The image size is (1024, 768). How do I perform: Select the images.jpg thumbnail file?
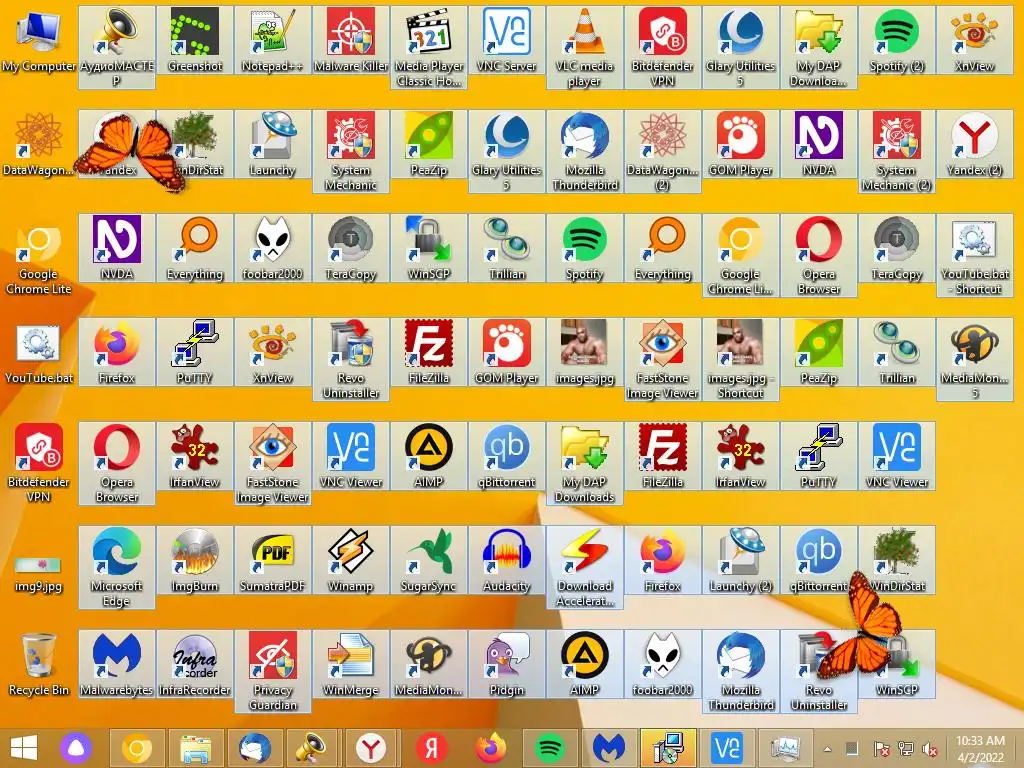584,352
